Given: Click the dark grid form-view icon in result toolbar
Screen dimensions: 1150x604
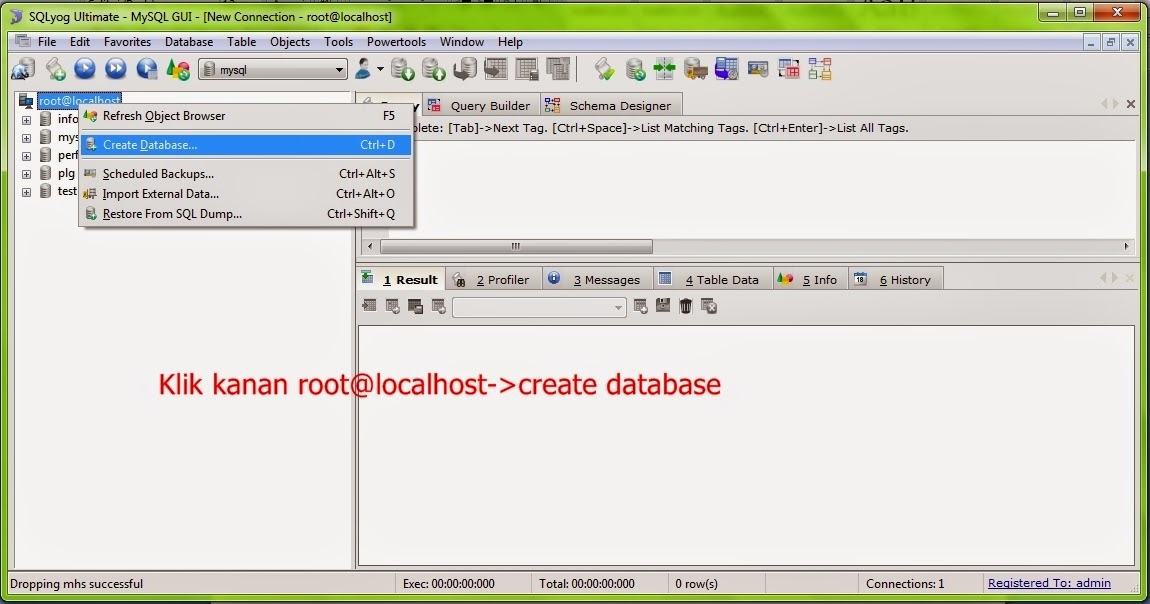Looking at the screenshot, I should pos(416,306).
